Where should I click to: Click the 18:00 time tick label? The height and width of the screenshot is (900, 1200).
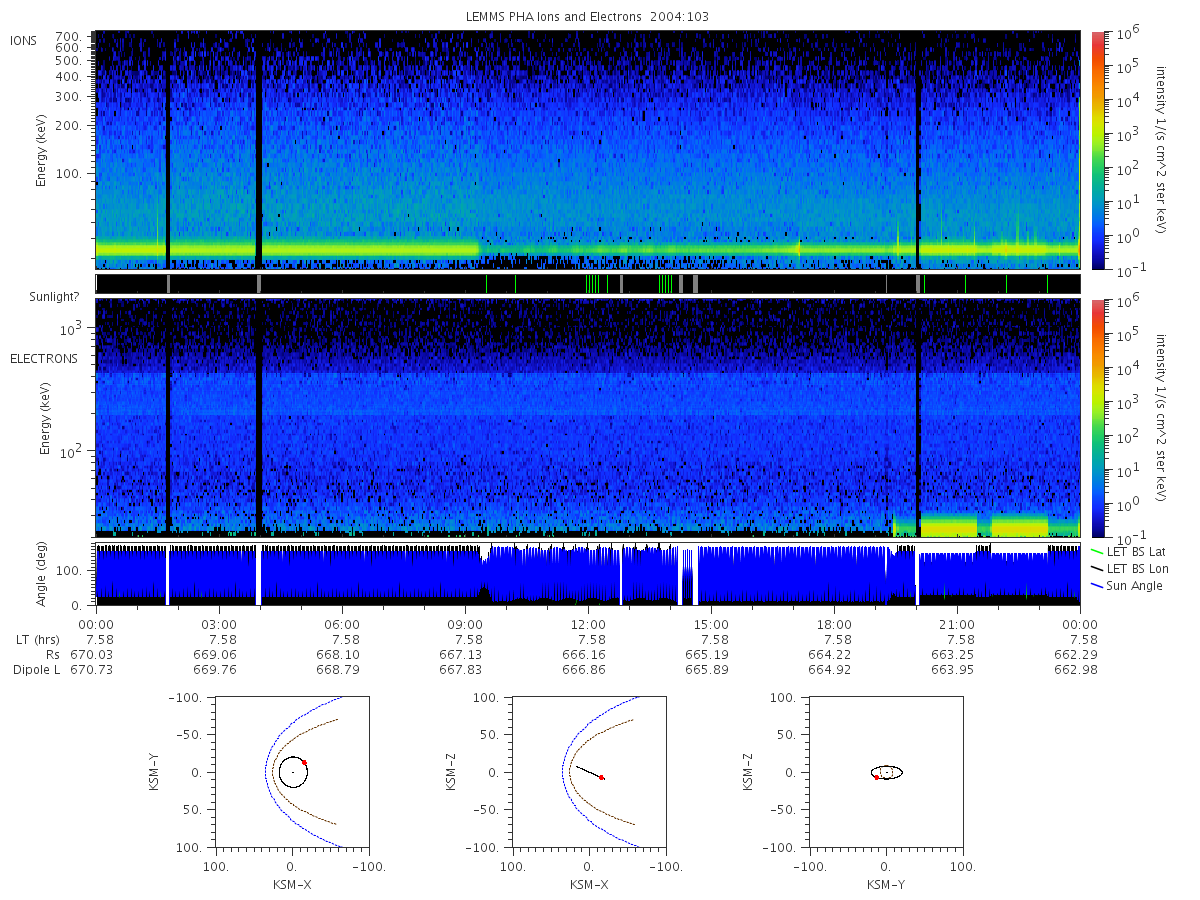click(834, 624)
